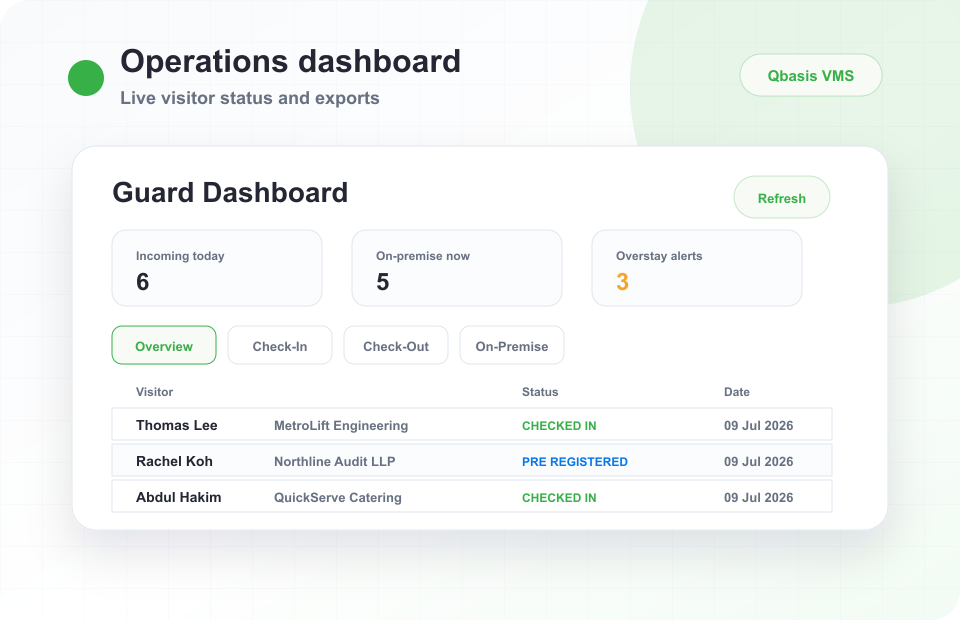The image size is (960, 620).
Task: Click the date in Rachel Koh's row
Action: 759,461
